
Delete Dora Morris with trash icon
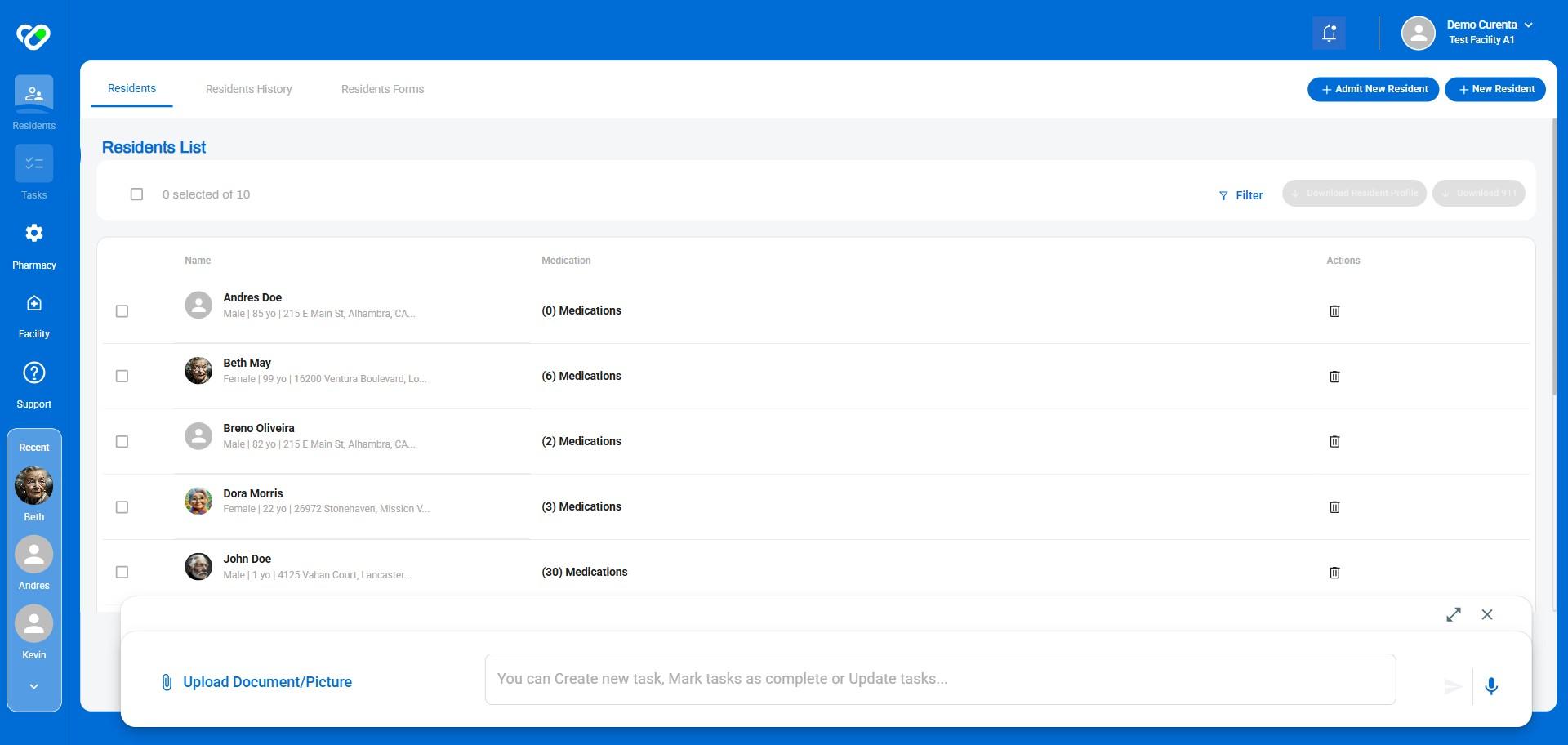1334,507
